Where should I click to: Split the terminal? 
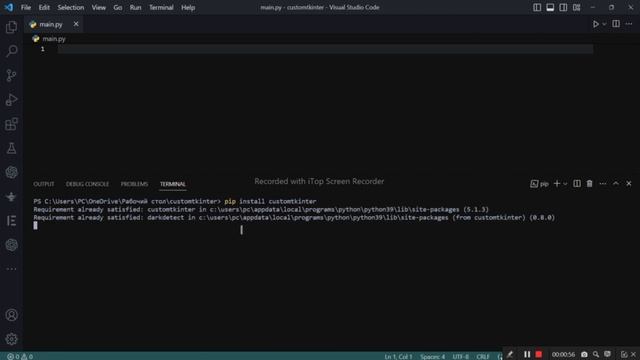click(x=577, y=184)
